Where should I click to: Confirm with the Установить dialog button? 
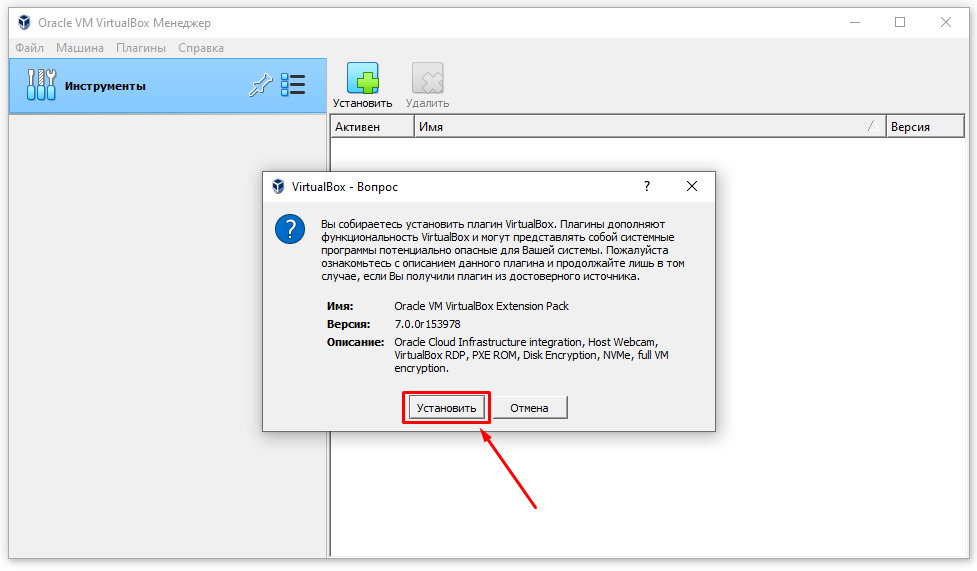pyautogui.click(x=447, y=408)
